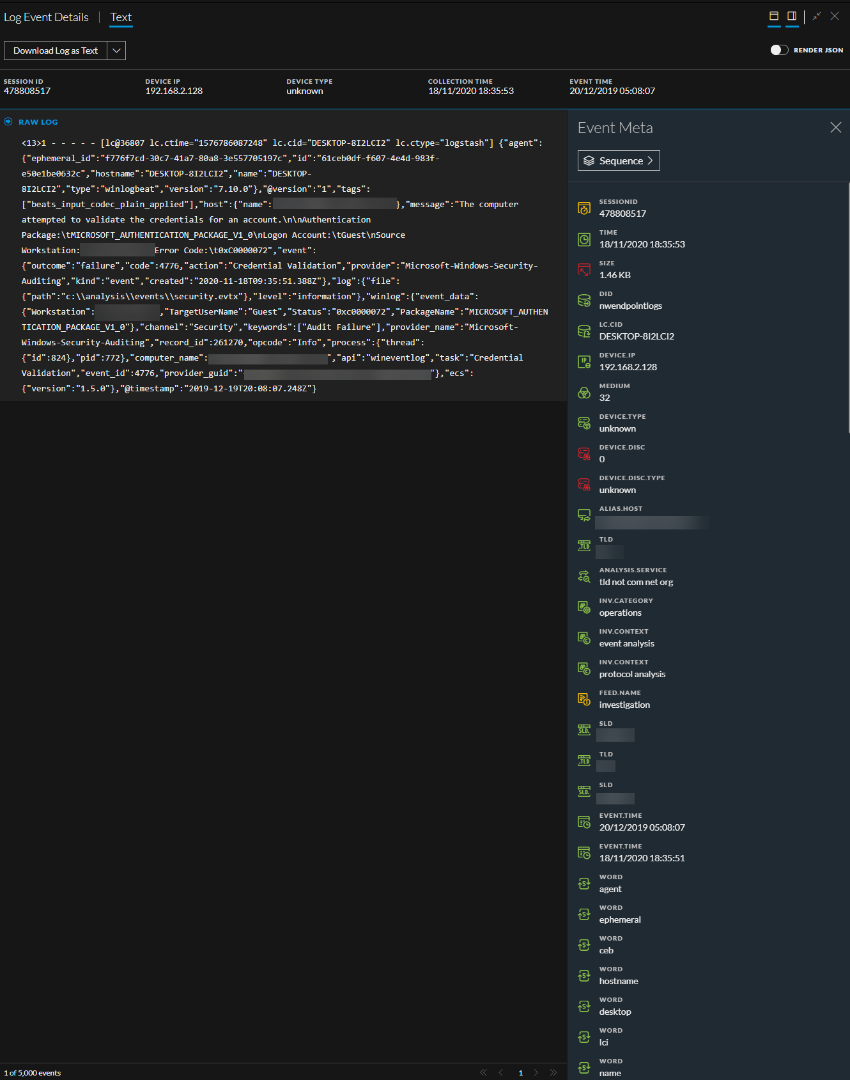The image size is (850, 1080).
Task: Click the feed.name meta icon
Action: [x=584, y=699]
